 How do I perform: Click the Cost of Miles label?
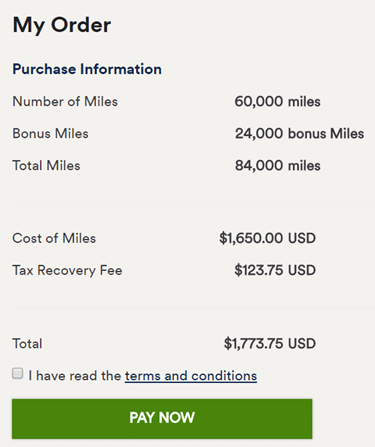click(x=54, y=238)
